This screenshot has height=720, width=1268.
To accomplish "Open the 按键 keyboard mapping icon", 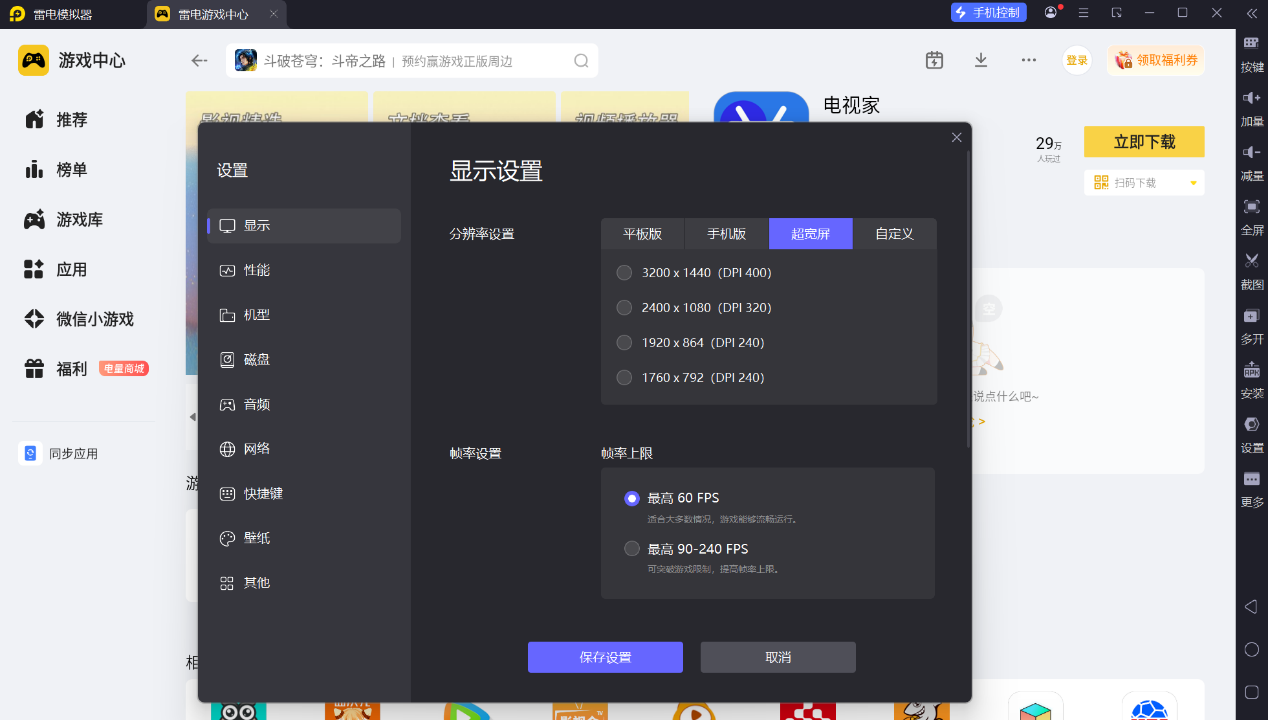I will [x=1251, y=44].
